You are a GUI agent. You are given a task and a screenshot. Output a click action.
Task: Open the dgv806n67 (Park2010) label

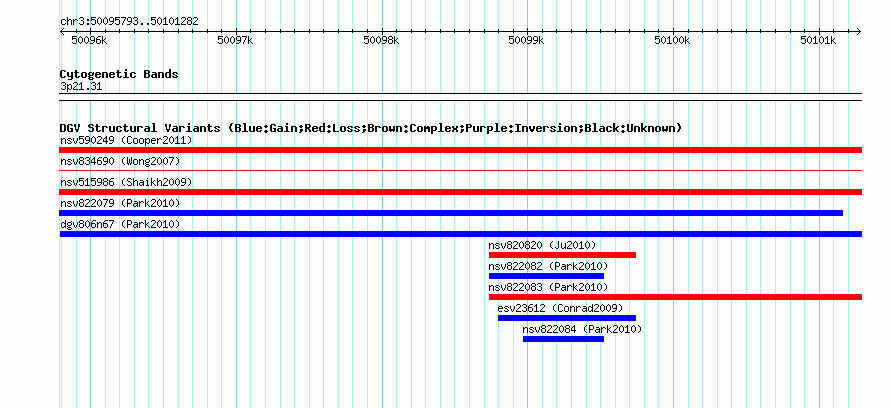click(x=120, y=224)
